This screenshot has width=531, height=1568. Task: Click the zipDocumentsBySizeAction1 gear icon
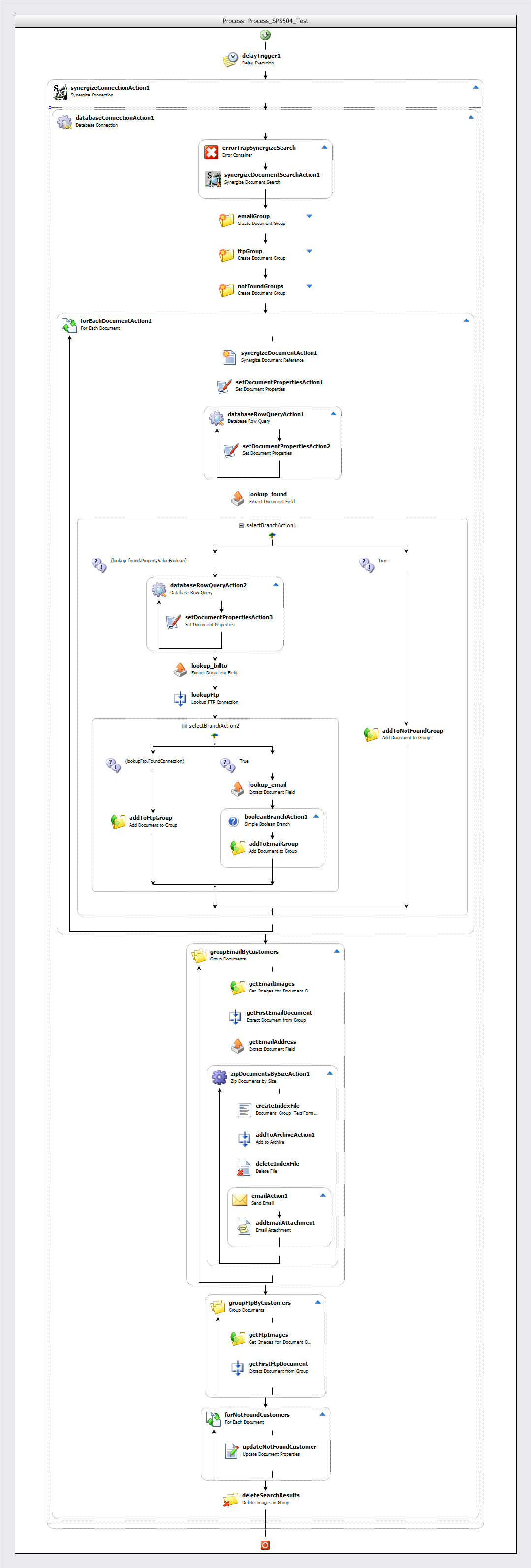point(219,1077)
